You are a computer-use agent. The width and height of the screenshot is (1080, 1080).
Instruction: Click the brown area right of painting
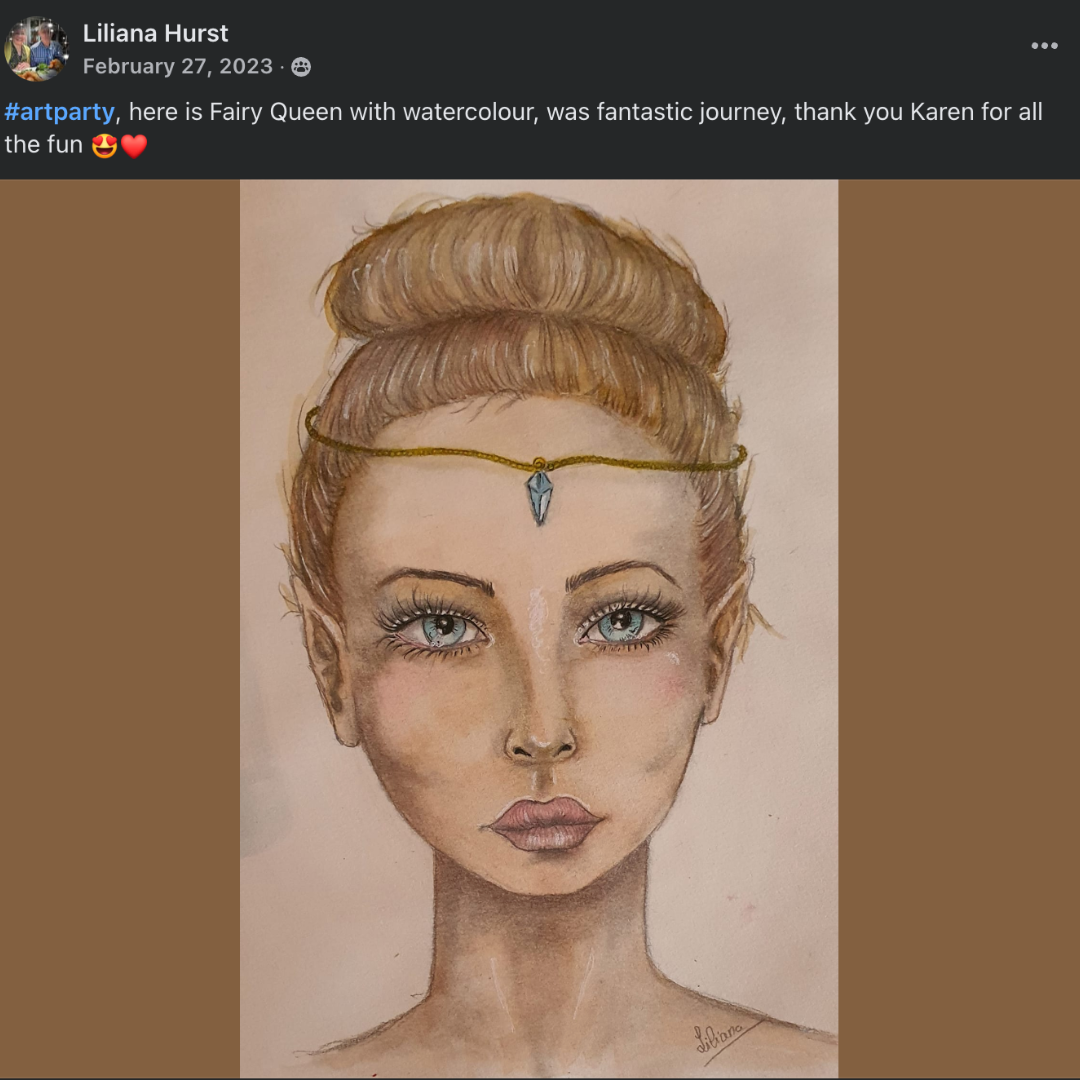[959, 628]
